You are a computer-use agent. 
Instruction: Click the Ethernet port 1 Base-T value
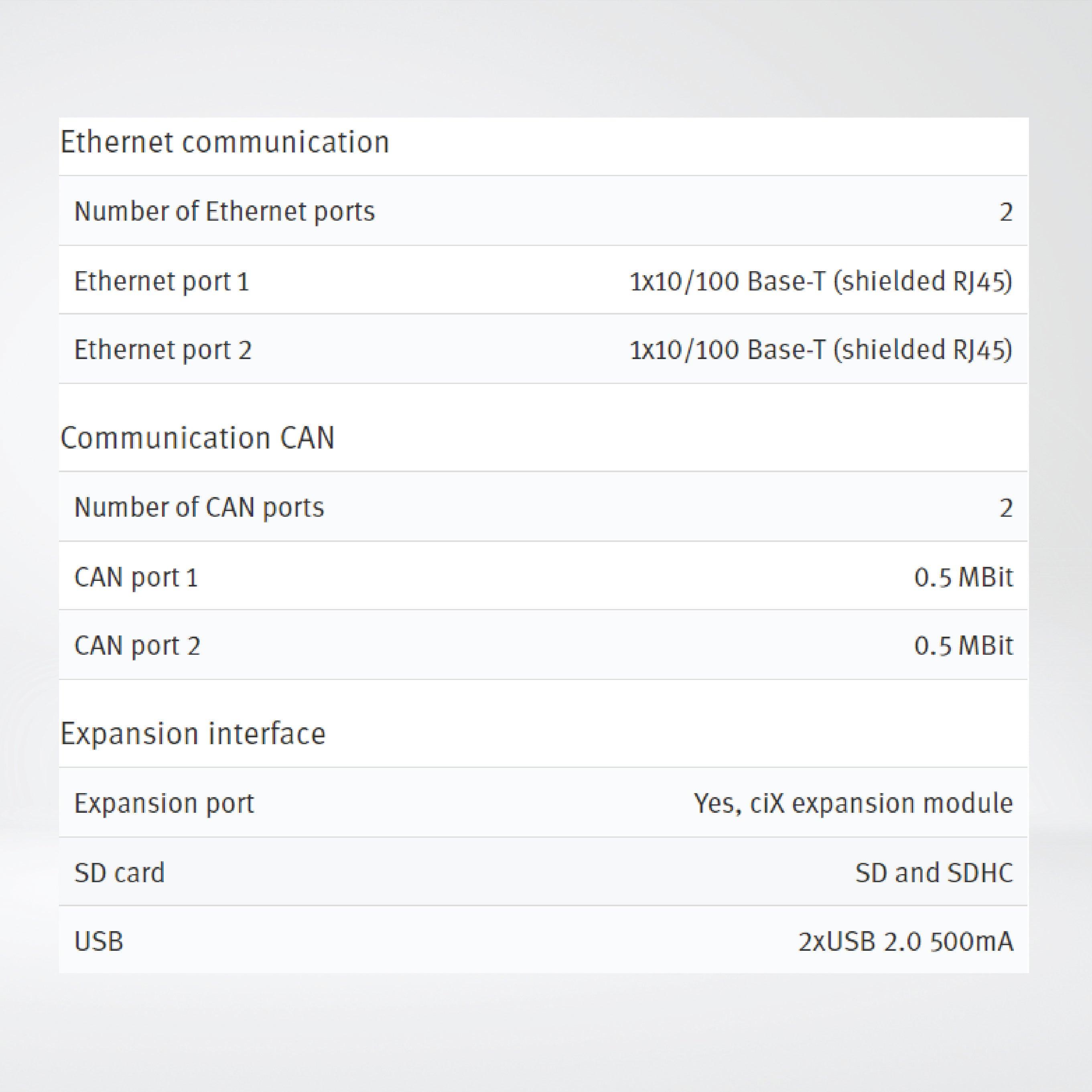click(x=821, y=282)
